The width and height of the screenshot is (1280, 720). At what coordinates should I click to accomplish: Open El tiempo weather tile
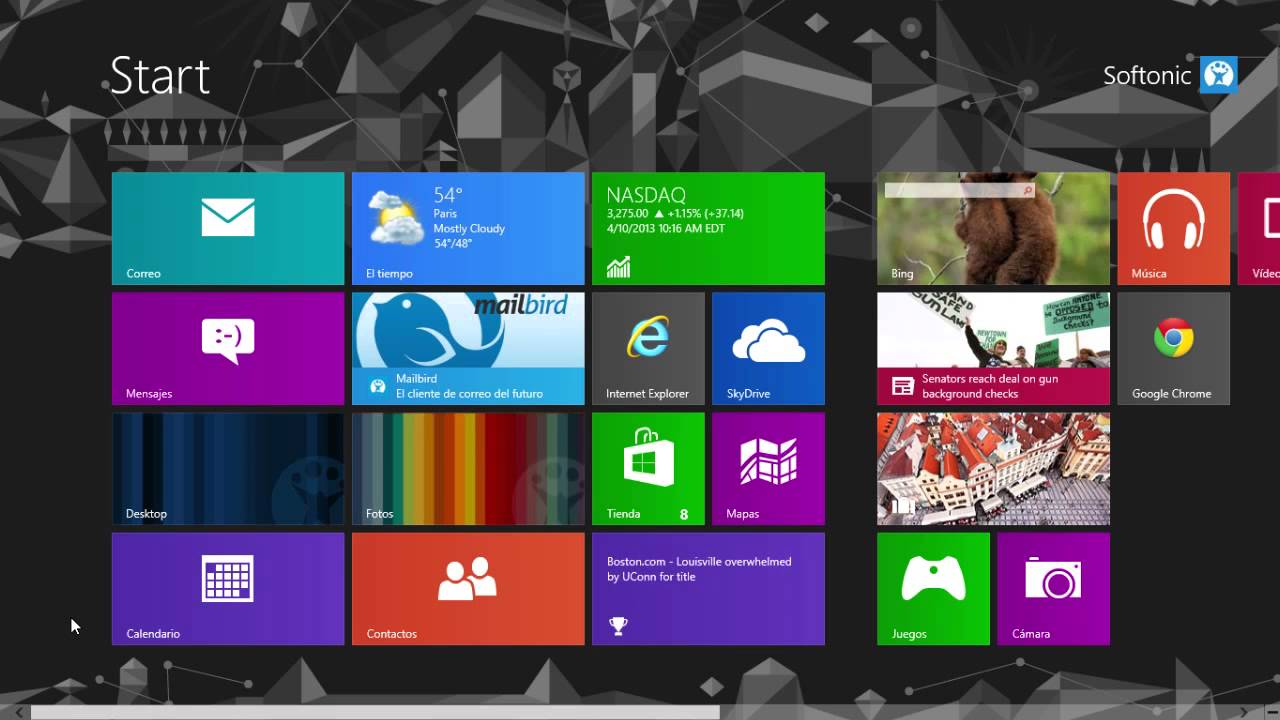click(x=468, y=228)
